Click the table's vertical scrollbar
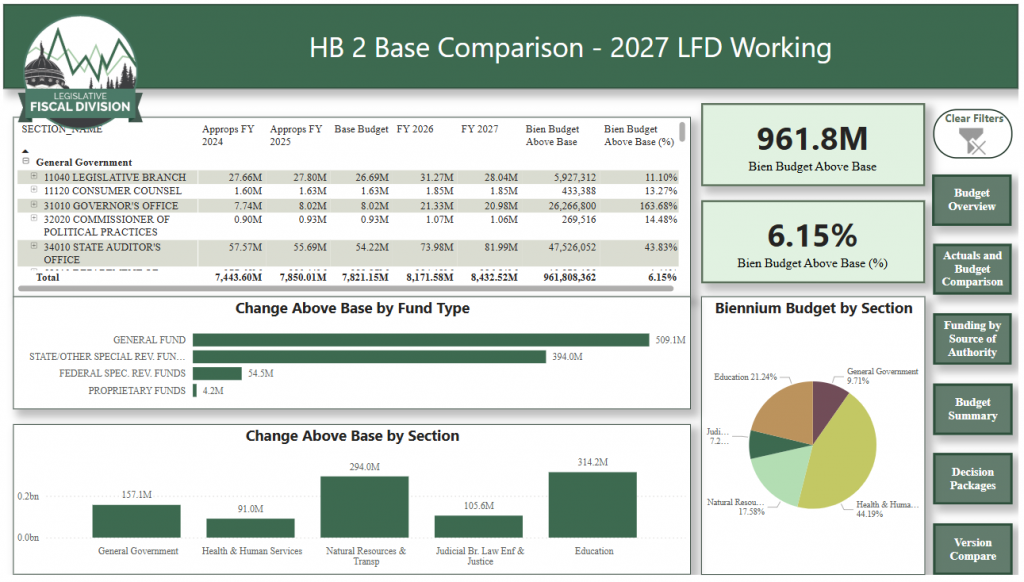 click(683, 133)
